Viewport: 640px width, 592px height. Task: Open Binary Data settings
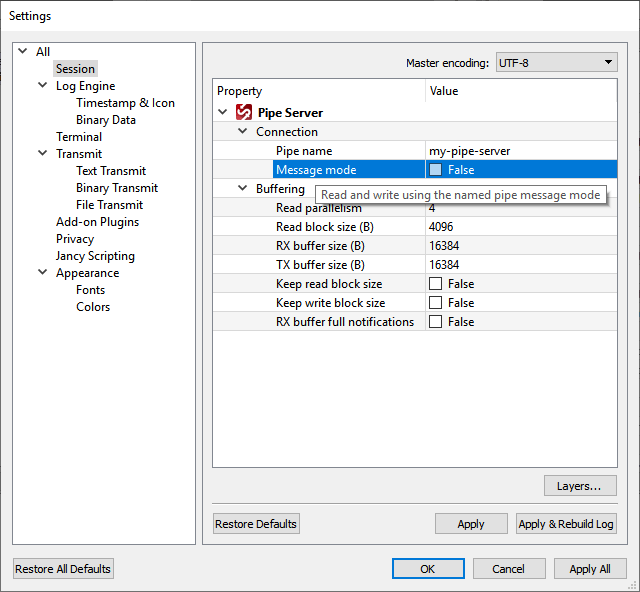click(x=106, y=120)
